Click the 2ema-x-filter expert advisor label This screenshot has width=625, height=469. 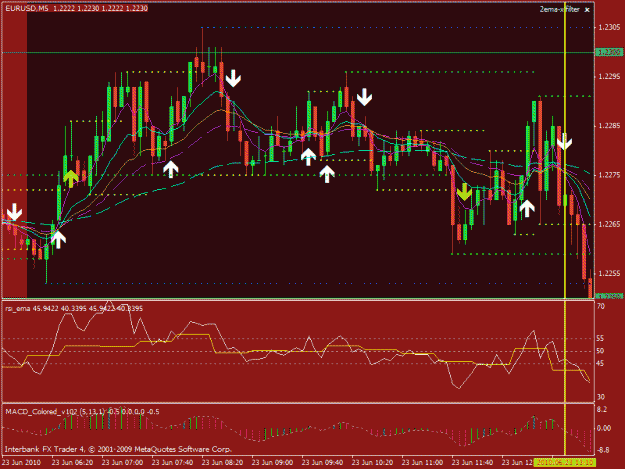(559, 10)
